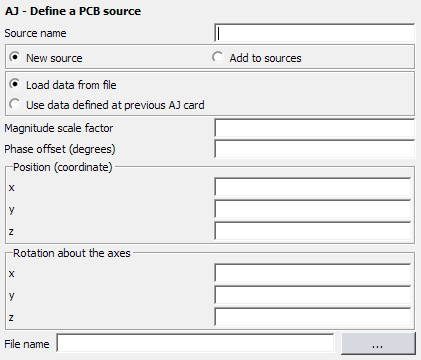Screen dimensions: 421x360
Task: Click the 'Position (coordinate)' group label
Action: pyautogui.click(x=63, y=167)
